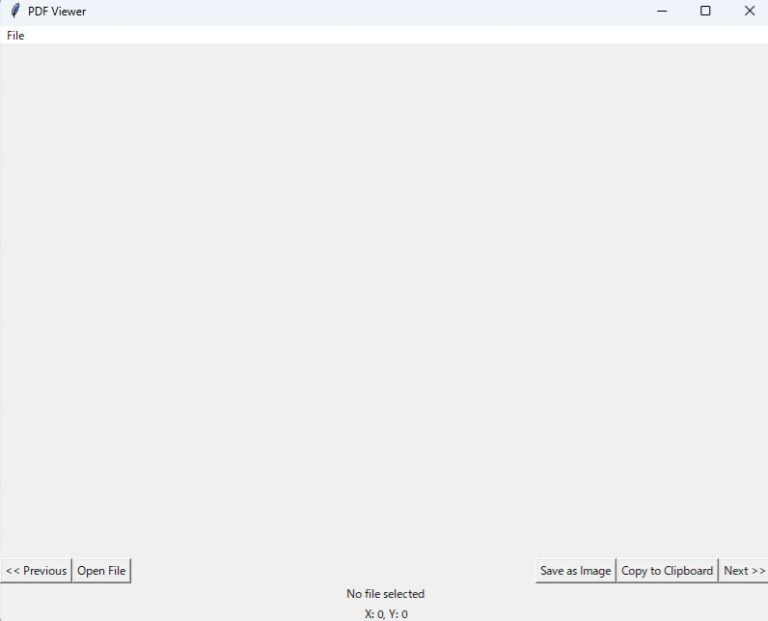
Task: Go to the previous page with << Previous
Action: tap(36, 571)
